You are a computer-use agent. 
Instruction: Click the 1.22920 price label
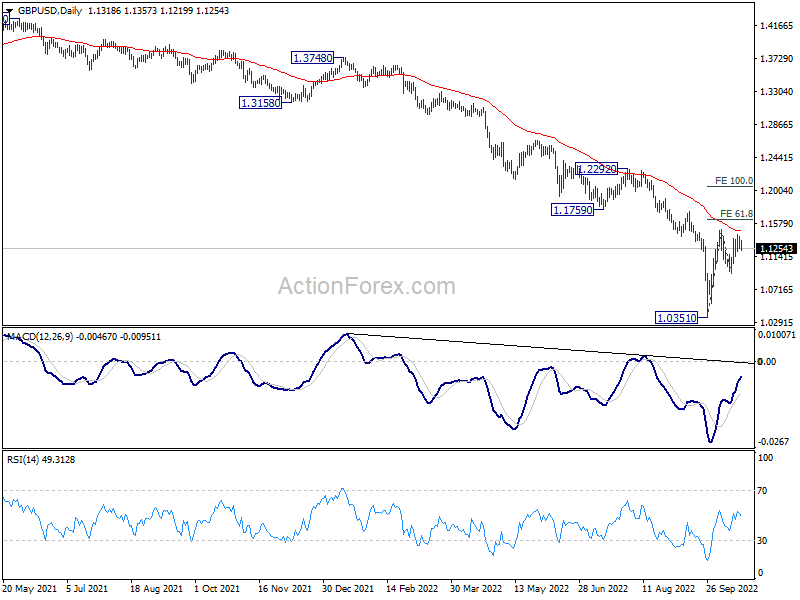596,168
